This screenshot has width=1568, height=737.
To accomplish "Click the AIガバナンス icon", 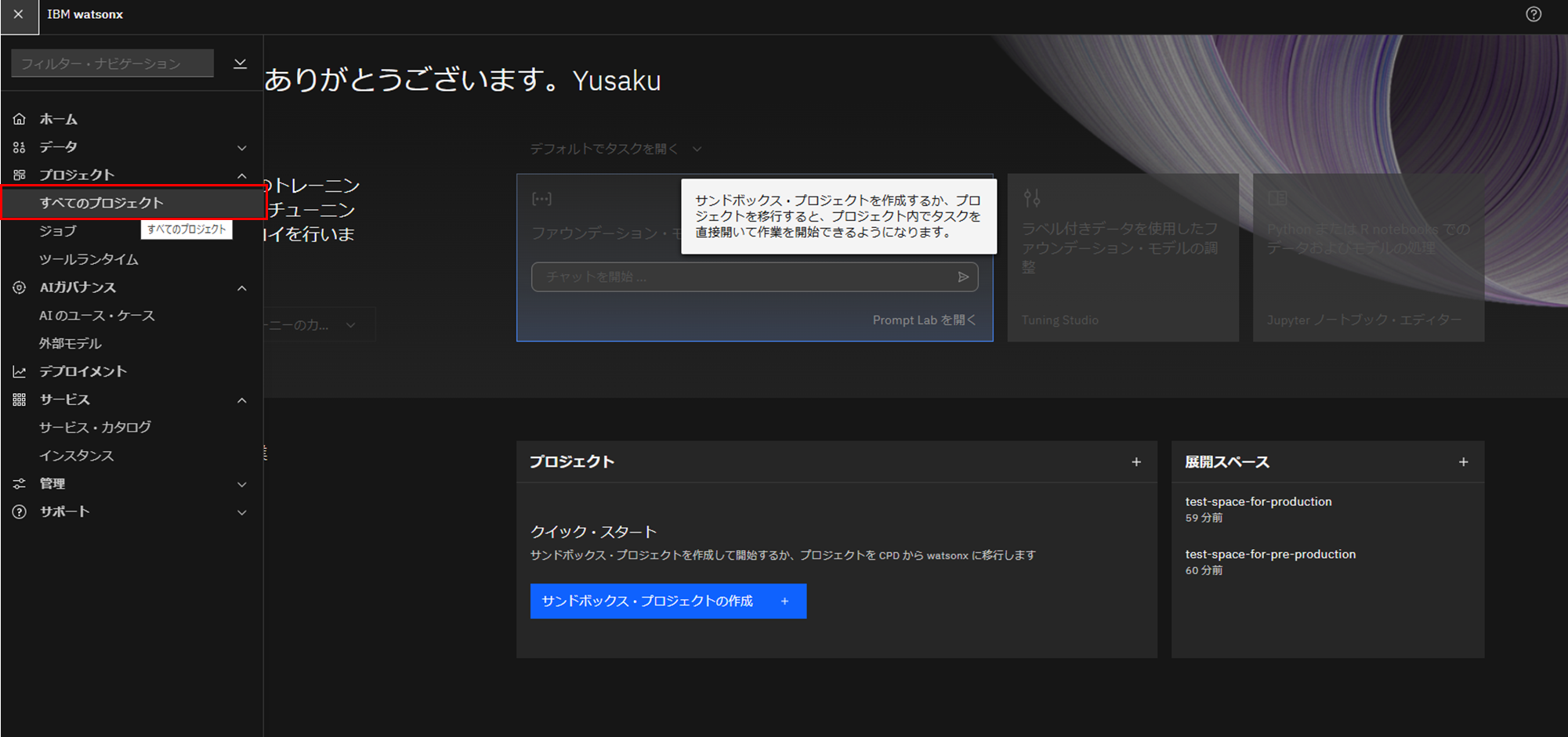I will click(20, 287).
